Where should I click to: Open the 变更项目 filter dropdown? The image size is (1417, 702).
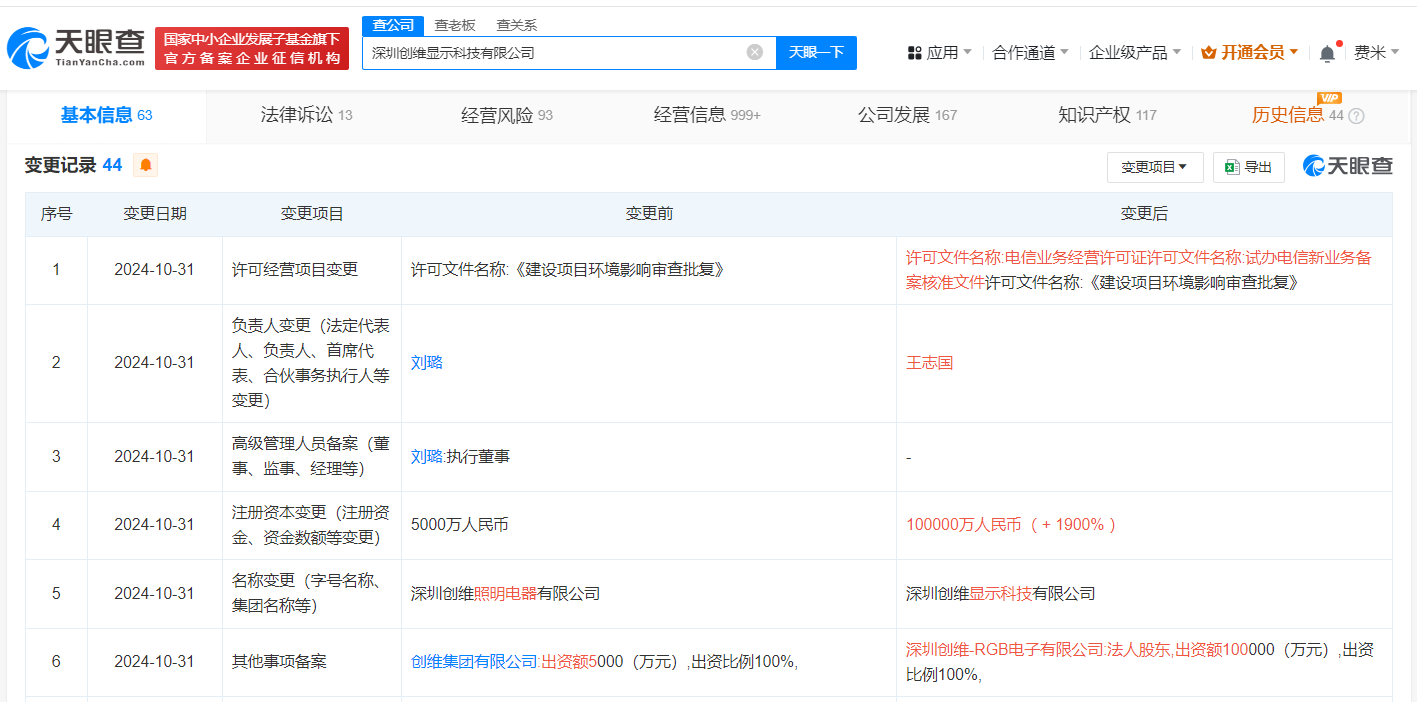coord(1155,167)
